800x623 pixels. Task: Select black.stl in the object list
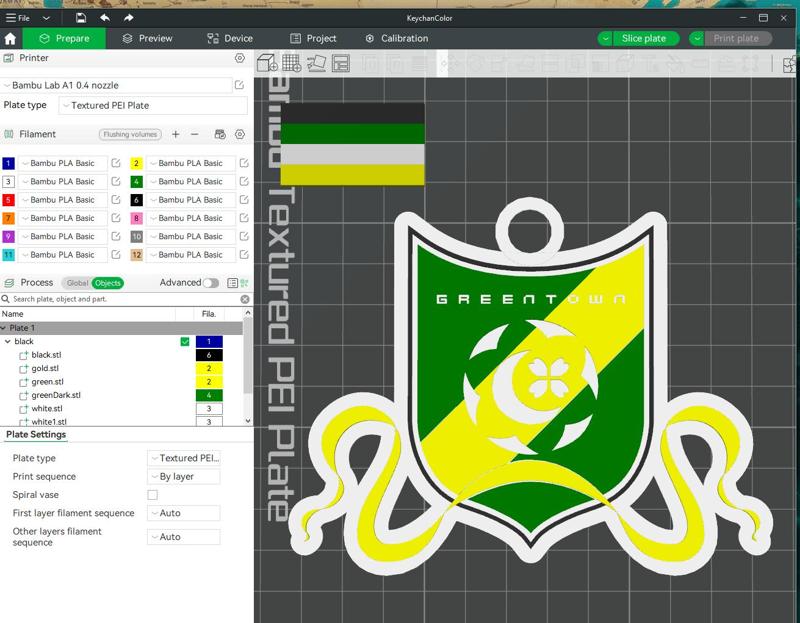coord(46,355)
